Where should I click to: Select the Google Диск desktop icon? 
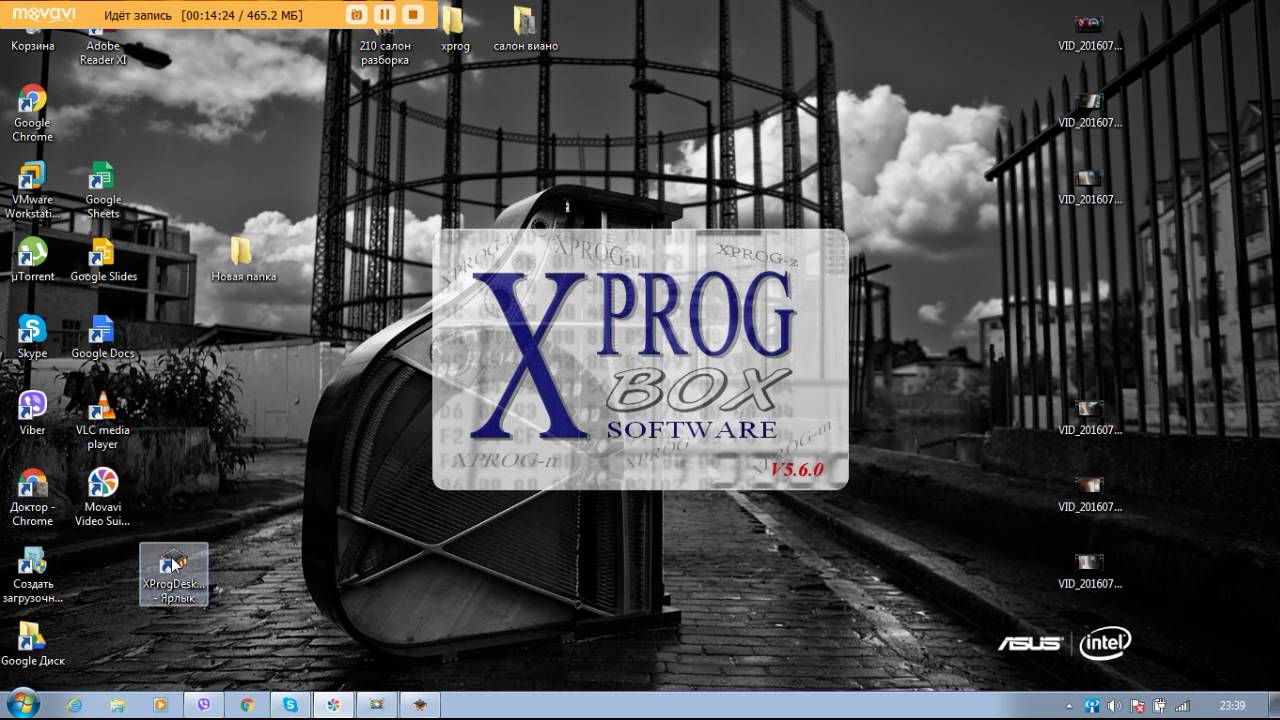pyautogui.click(x=33, y=645)
